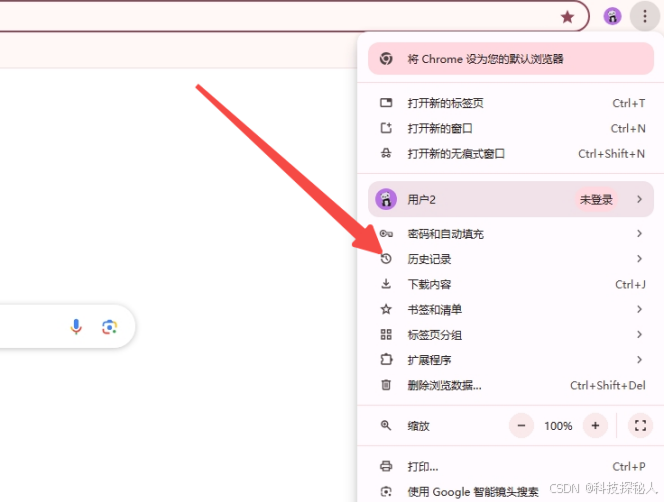Click the lens icon beside 使用 Google 智能镜头搜索
Viewport: 666px width, 502px height.
[x=386, y=492]
